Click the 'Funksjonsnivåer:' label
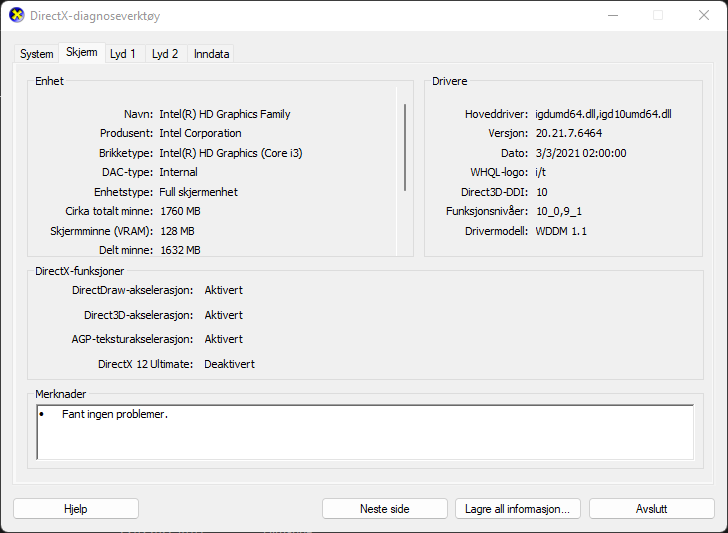728x533 pixels. coord(487,212)
